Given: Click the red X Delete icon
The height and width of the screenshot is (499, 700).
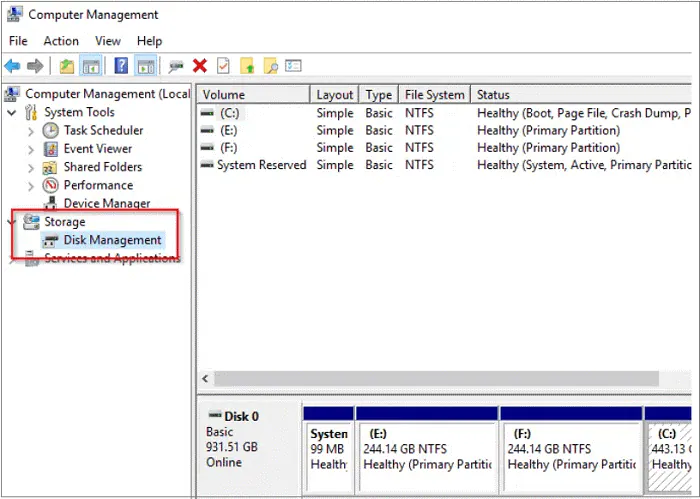Looking at the screenshot, I should (200, 66).
